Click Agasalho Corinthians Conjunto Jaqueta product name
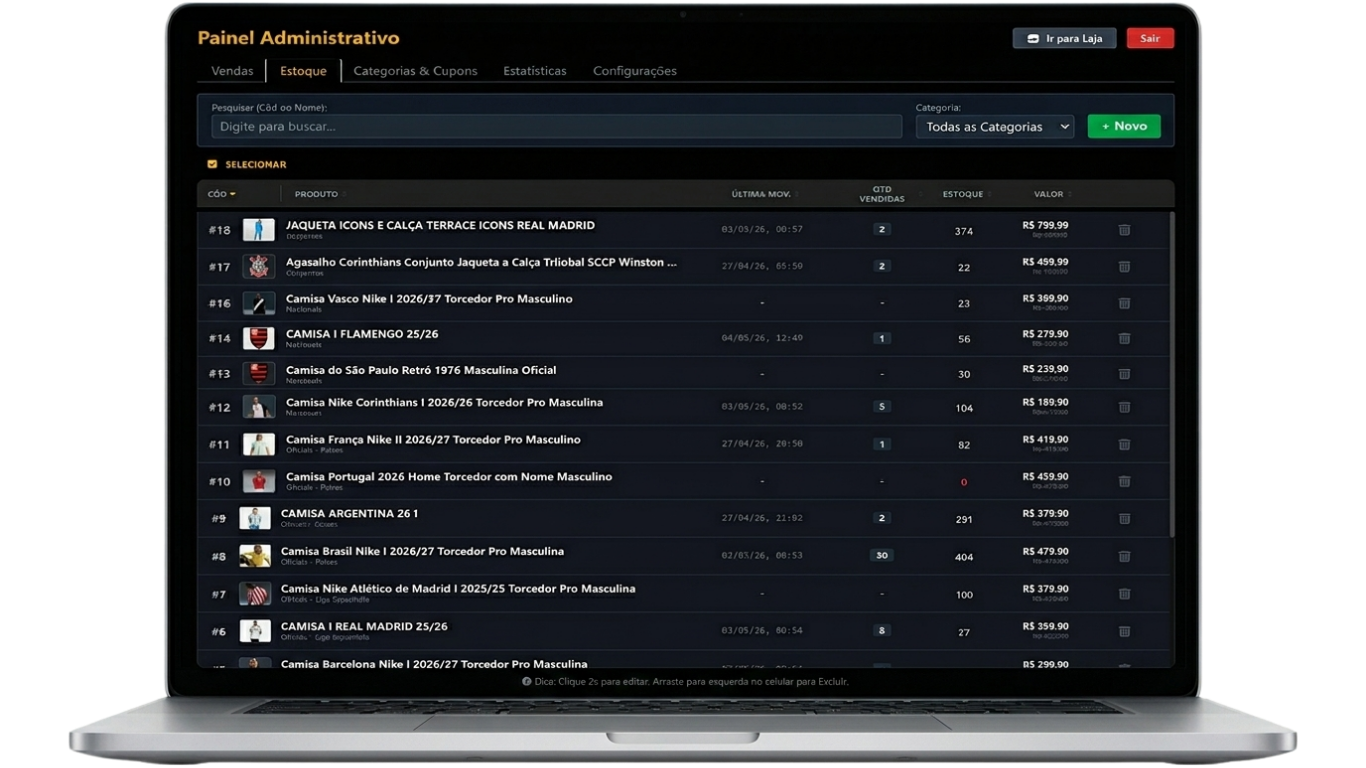This screenshot has width=1366, height=768. [x=481, y=262]
